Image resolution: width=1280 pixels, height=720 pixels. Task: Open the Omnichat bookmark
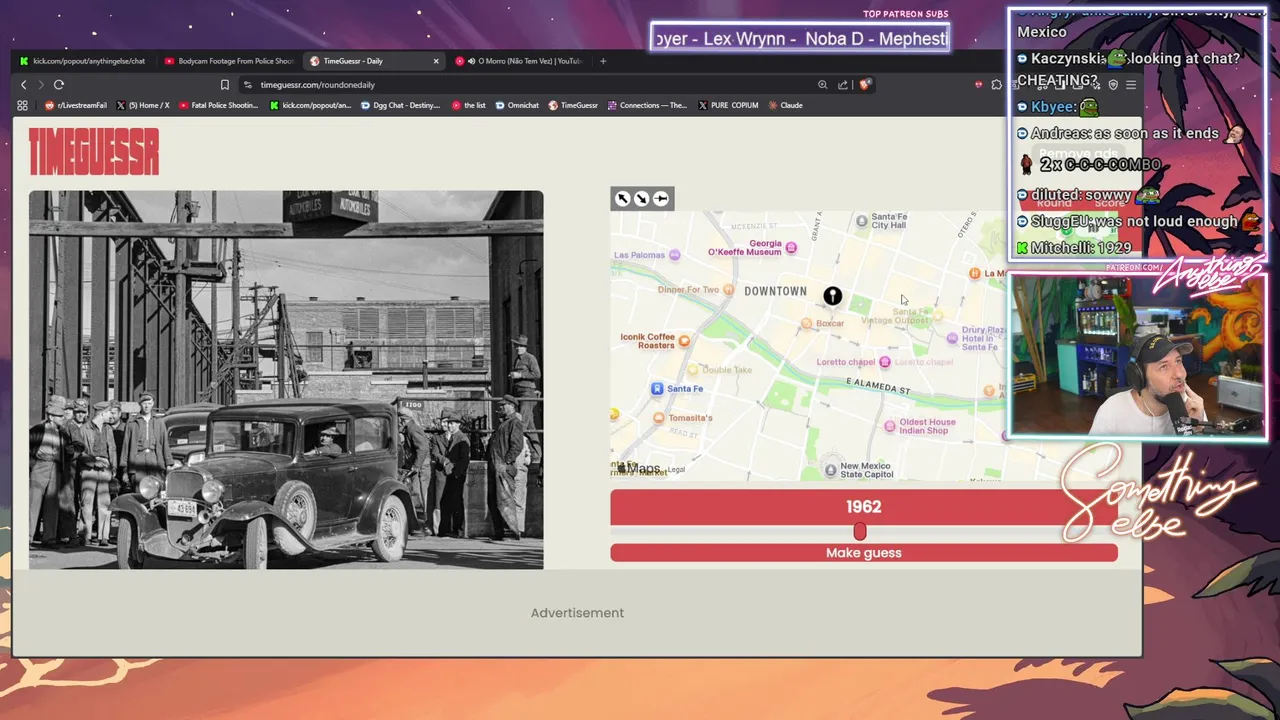coord(517,105)
